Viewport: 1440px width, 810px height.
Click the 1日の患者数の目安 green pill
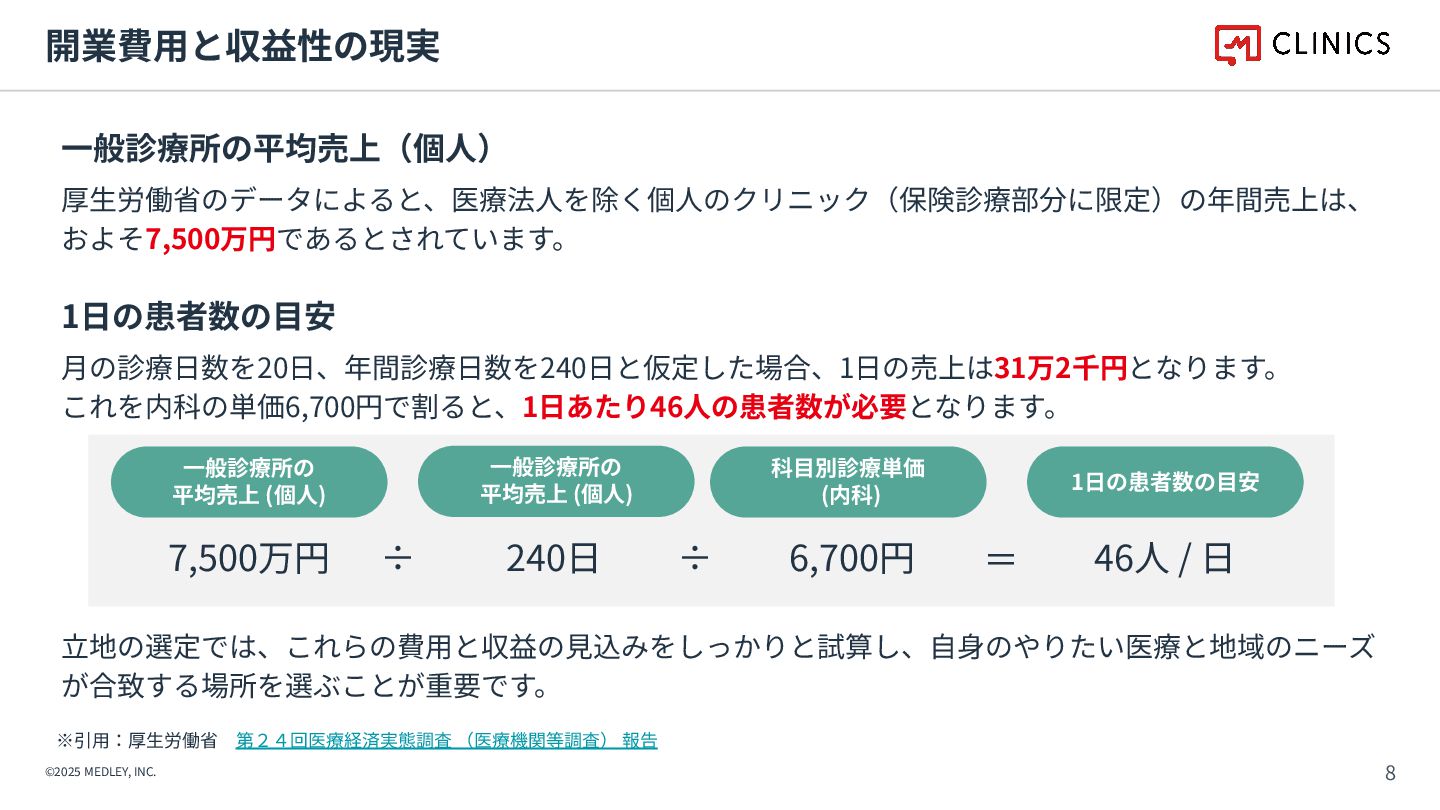(x=1165, y=482)
